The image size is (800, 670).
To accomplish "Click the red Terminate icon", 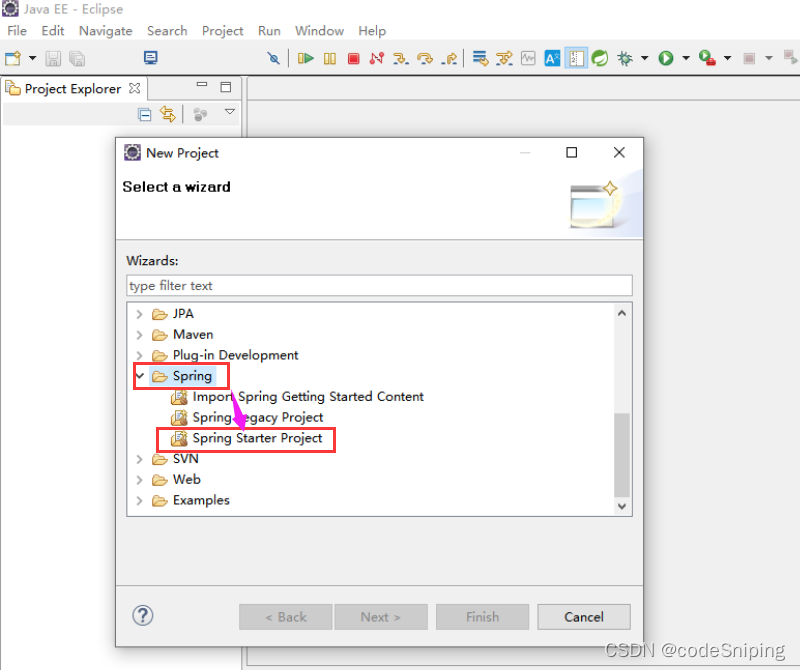I will click(x=353, y=59).
